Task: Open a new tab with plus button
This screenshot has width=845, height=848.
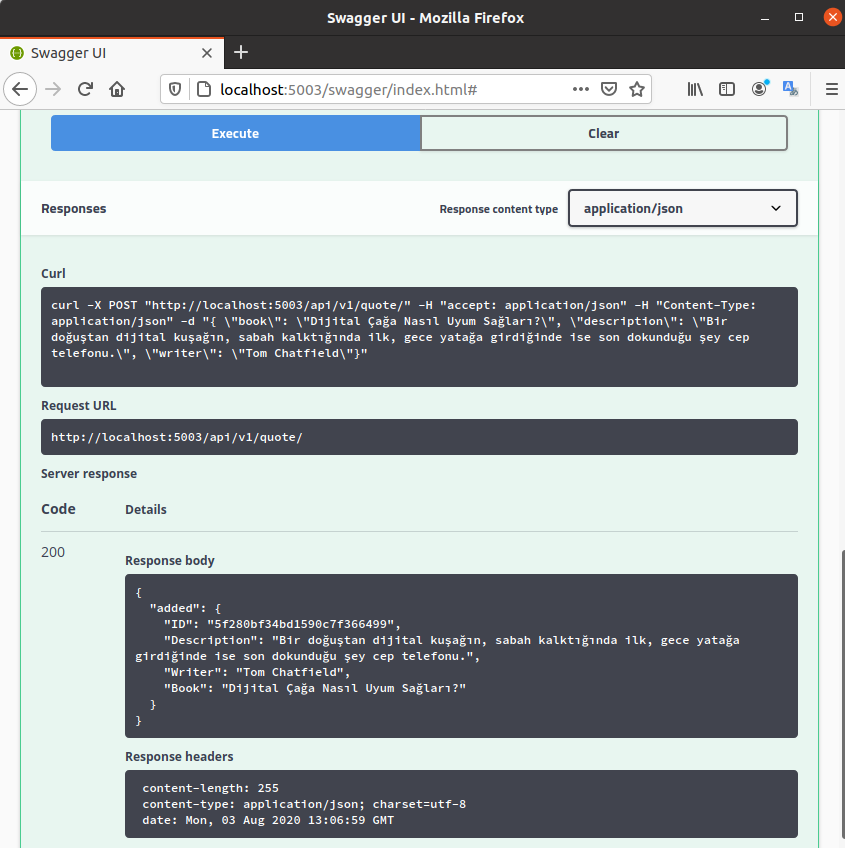Action: 241,53
